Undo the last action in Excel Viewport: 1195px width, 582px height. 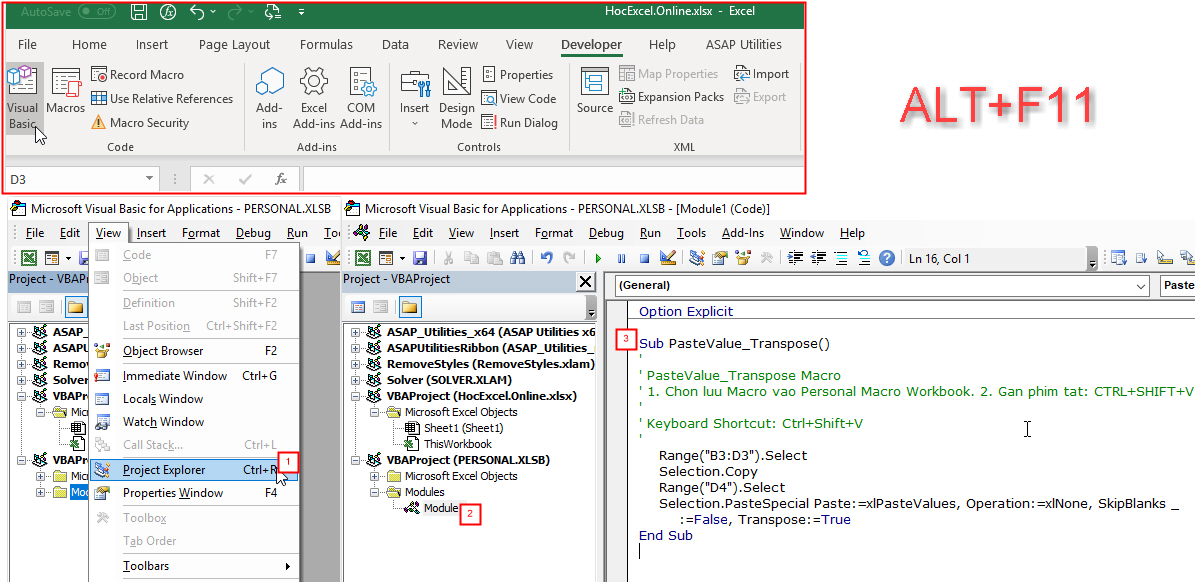[197, 11]
